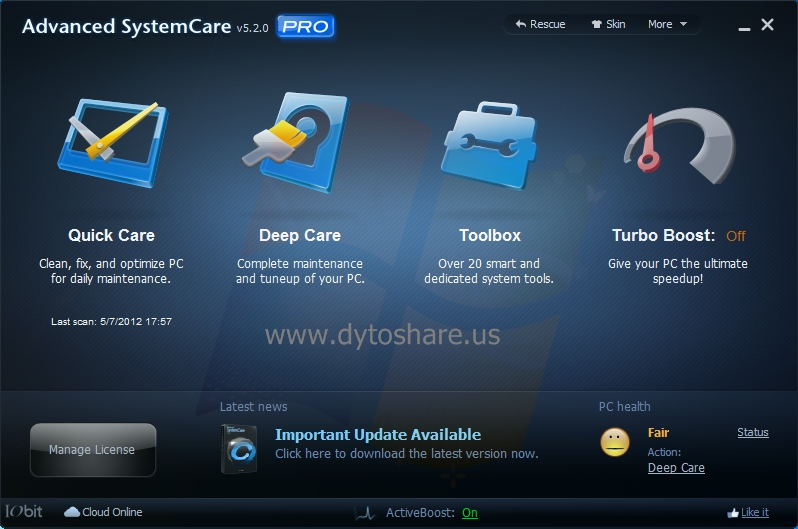Open Cloud Online in the status bar
Viewport: 798px width, 529px height.
(x=103, y=512)
